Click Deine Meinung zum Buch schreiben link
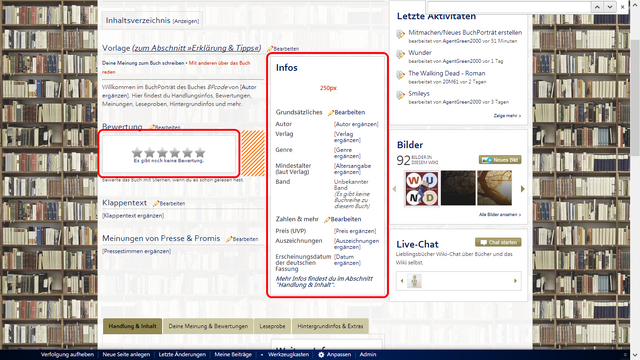The width and height of the screenshot is (640, 360). 143,63
